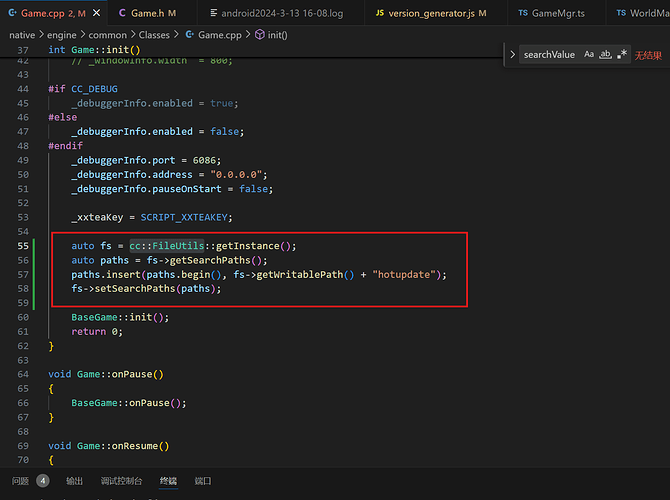Click the sticky header 'int Game::init()'

pos(94,50)
